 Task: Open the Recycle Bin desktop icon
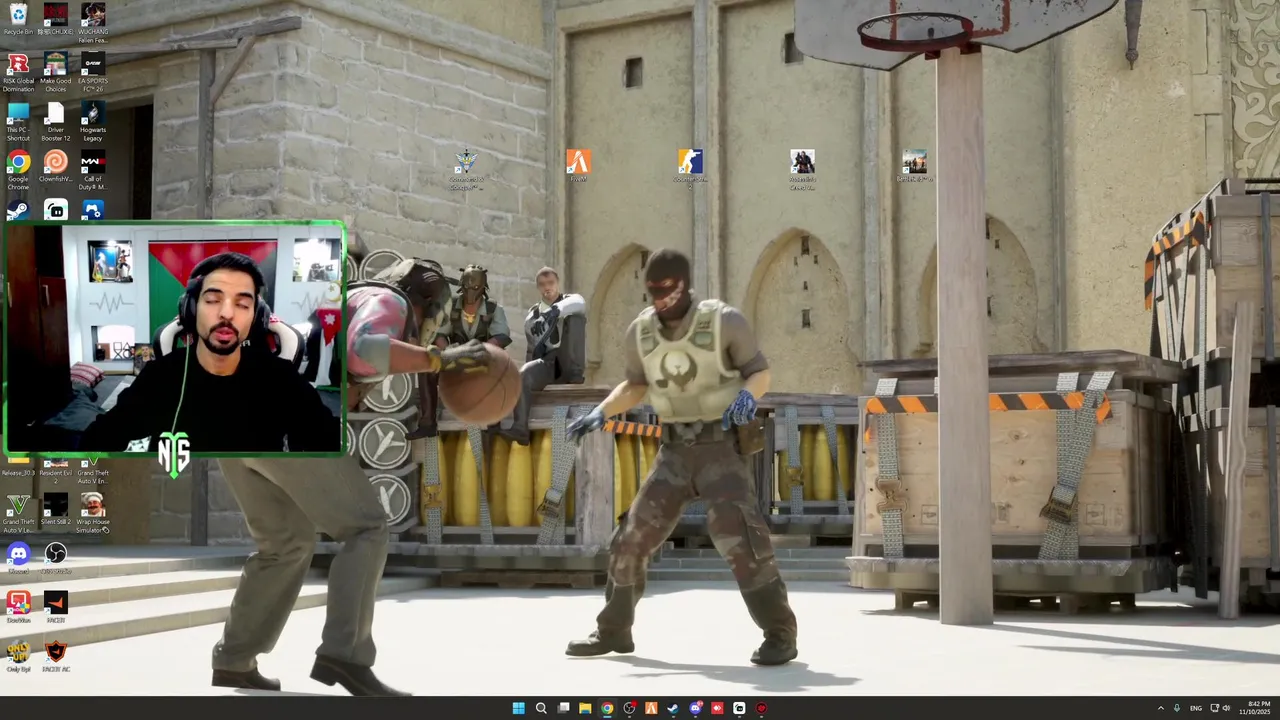[x=18, y=20]
